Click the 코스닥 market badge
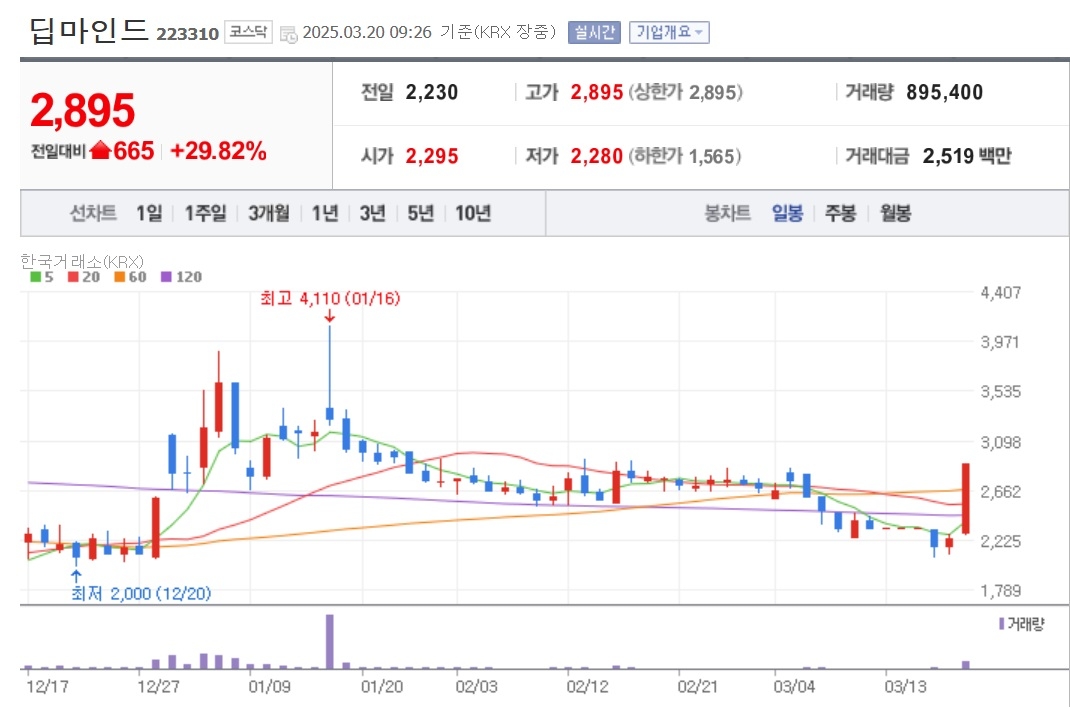The image size is (1070, 707). click(248, 32)
